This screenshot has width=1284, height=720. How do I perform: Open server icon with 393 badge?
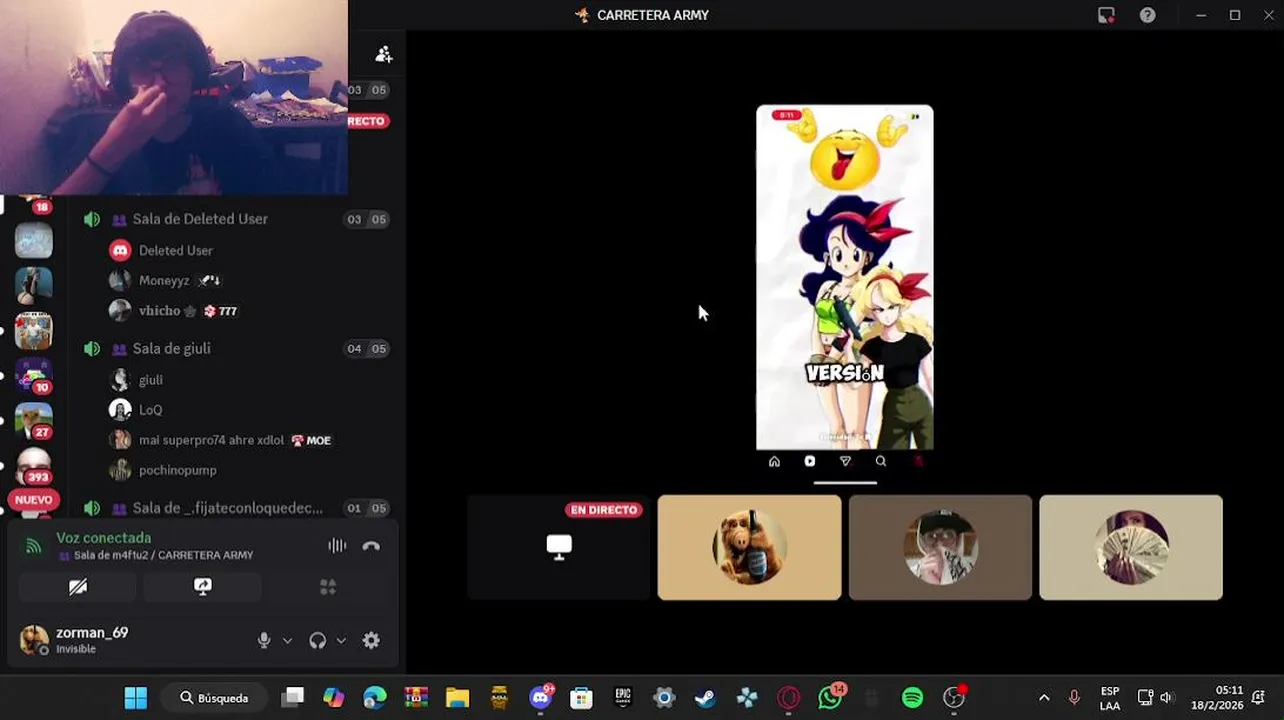(33, 465)
